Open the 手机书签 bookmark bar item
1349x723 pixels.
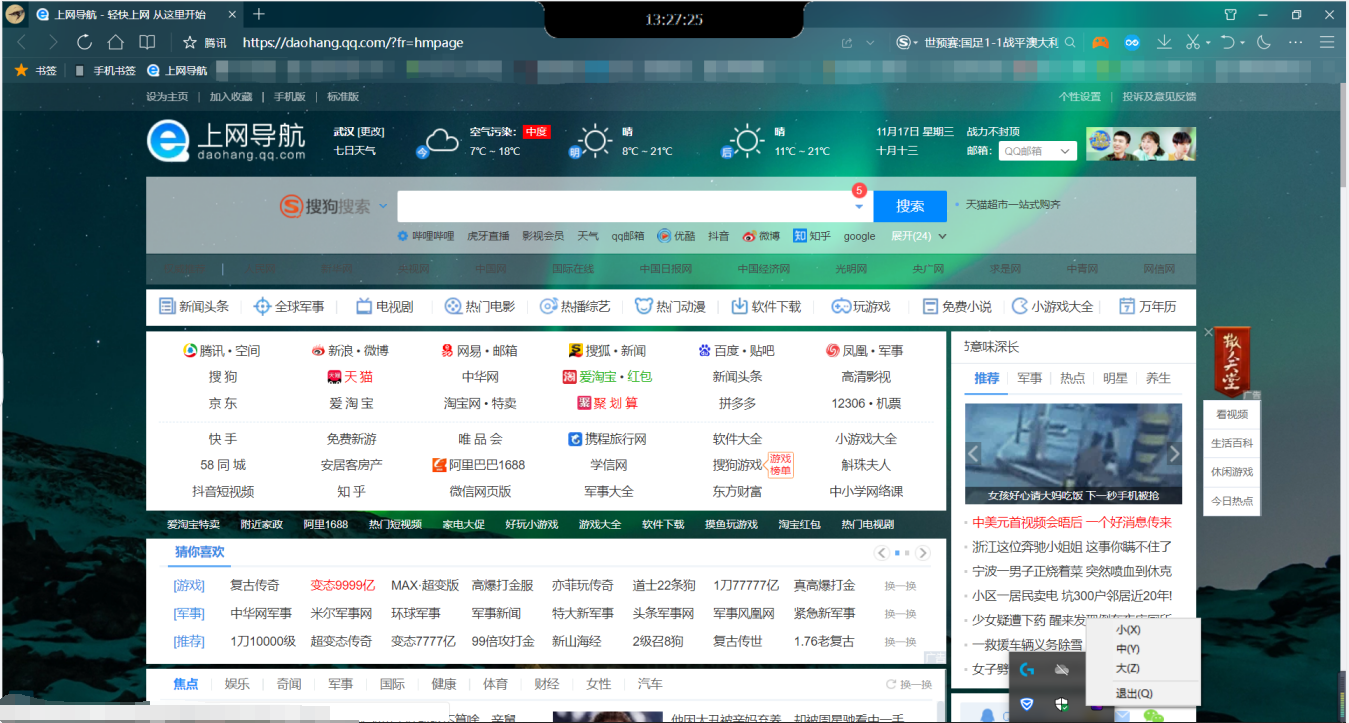[106, 71]
